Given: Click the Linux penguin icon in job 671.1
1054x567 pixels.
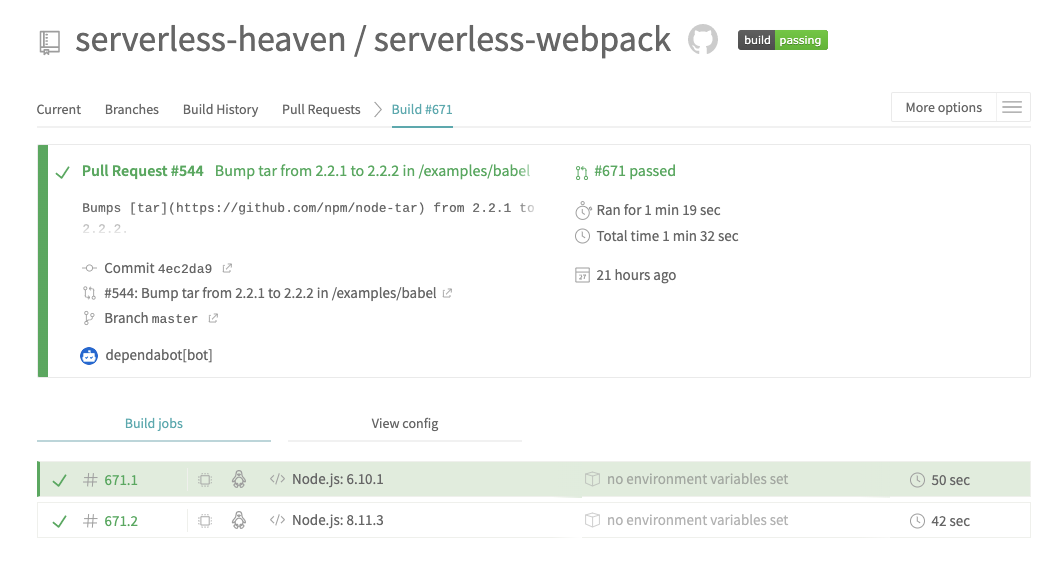Looking at the screenshot, I should (x=239, y=479).
